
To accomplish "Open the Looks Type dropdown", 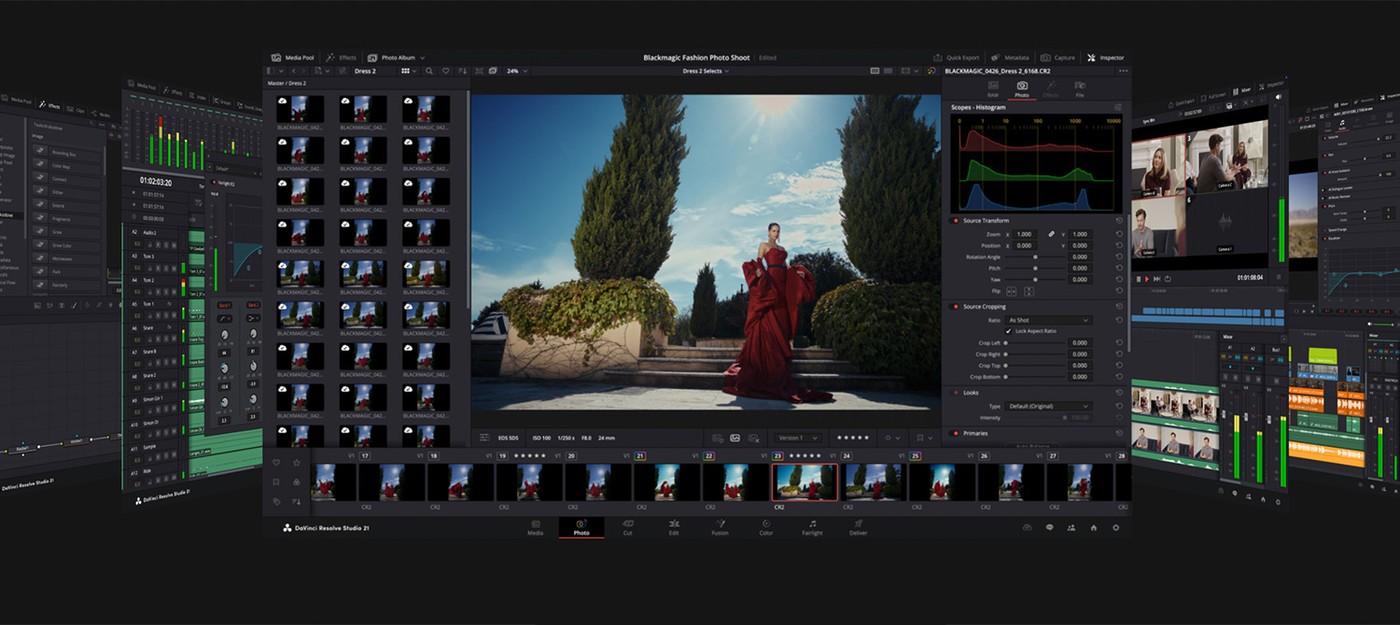I will (x=1049, y=404).
